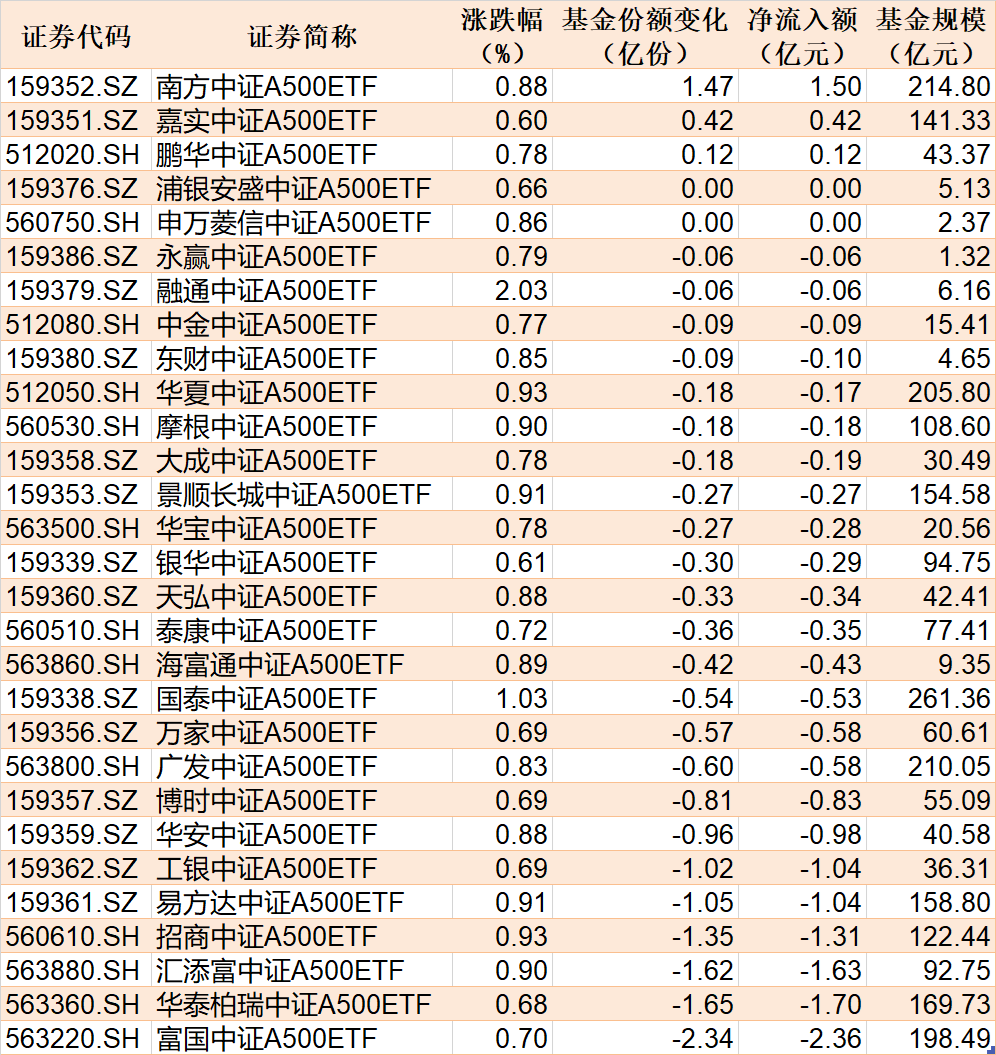Click the 广发中证A500ETF name cell
The height and width of the screenshot is (1055, 996).
point(267,767)
